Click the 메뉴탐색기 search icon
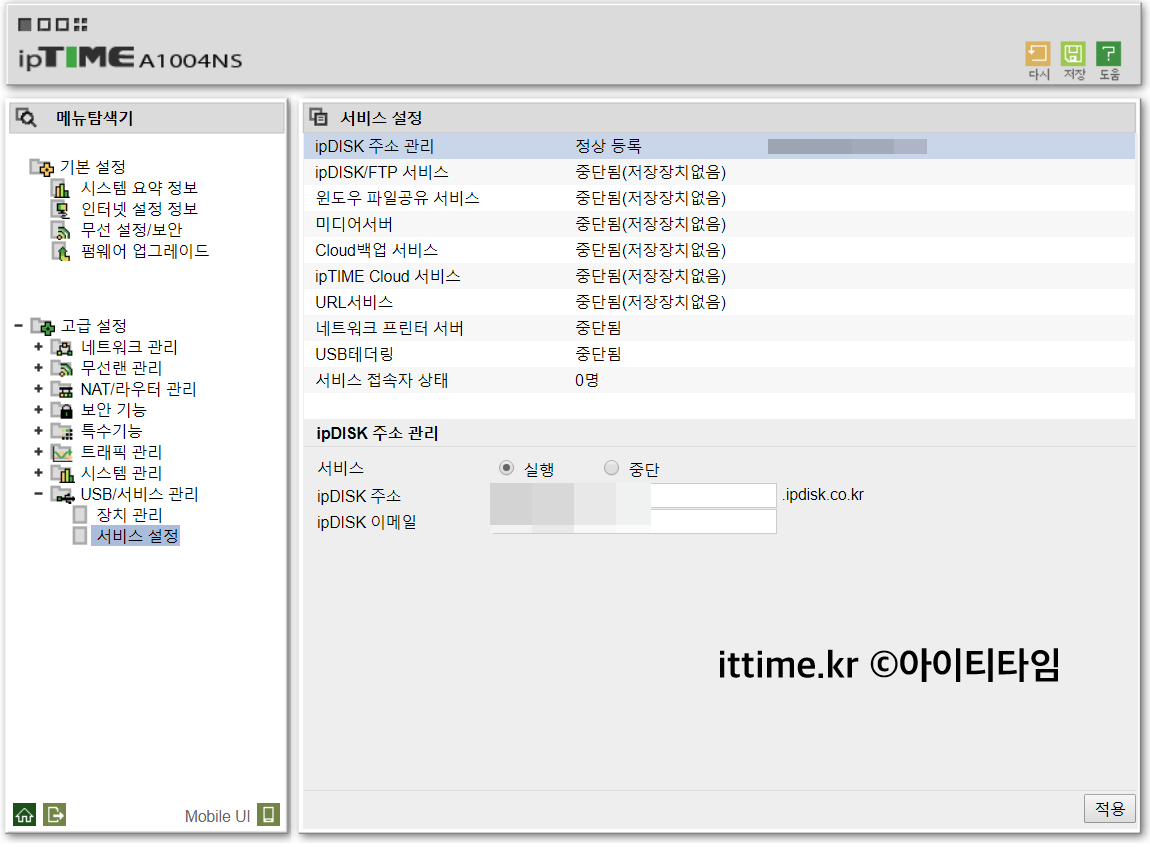Image resolution: width=1150 pixels, height=847 pixels. tap(26, 117)
